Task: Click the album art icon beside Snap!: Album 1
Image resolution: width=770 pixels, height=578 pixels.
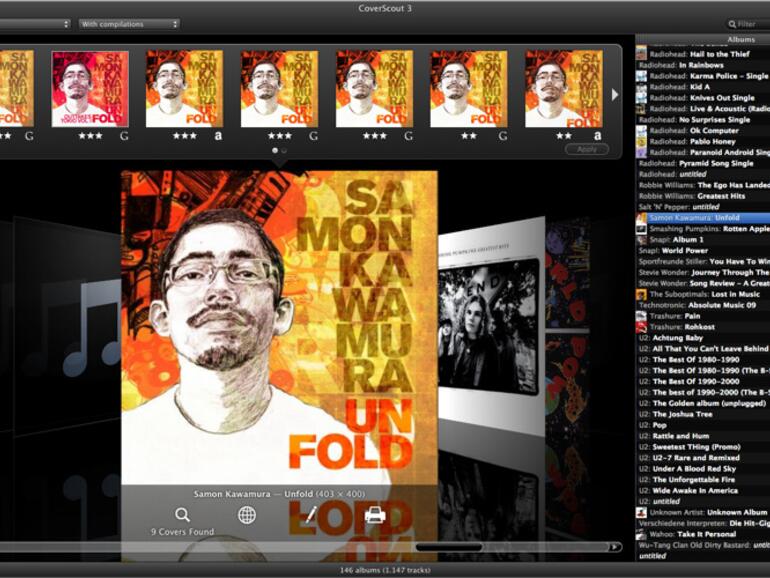Action: (641, 240)
